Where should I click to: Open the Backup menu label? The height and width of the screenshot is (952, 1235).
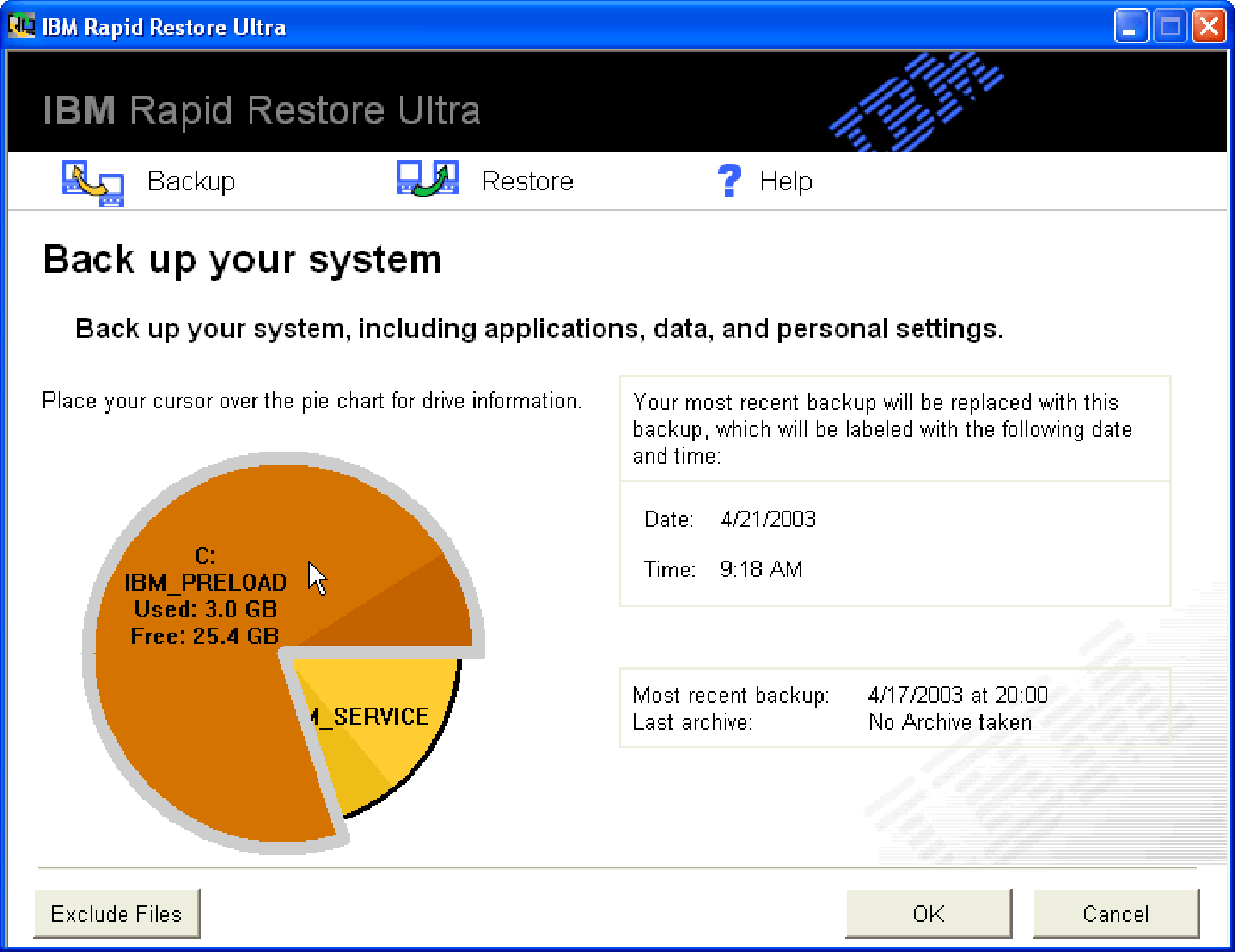[x=191, y=181]
